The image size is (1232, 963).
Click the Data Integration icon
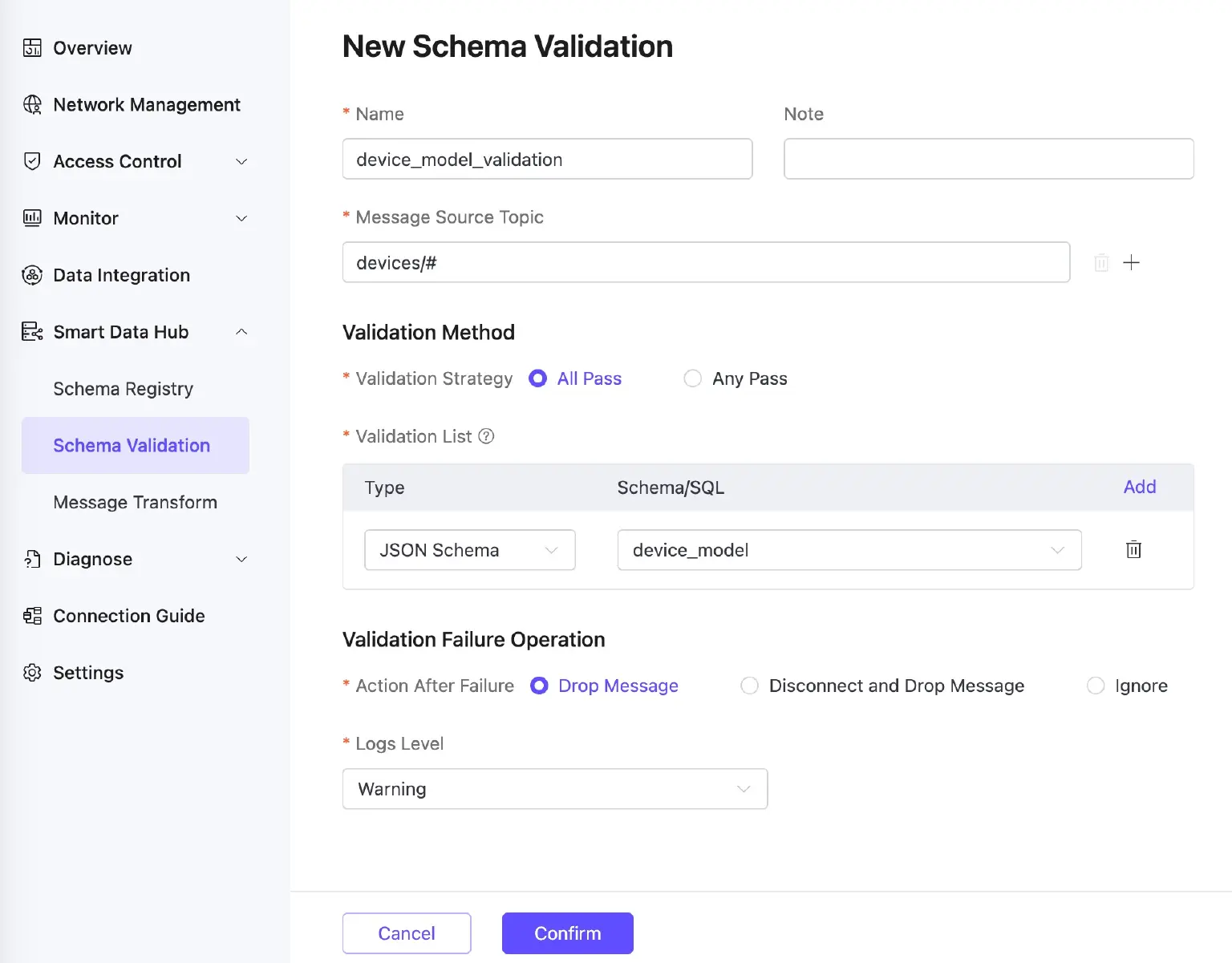click(32, 275)
